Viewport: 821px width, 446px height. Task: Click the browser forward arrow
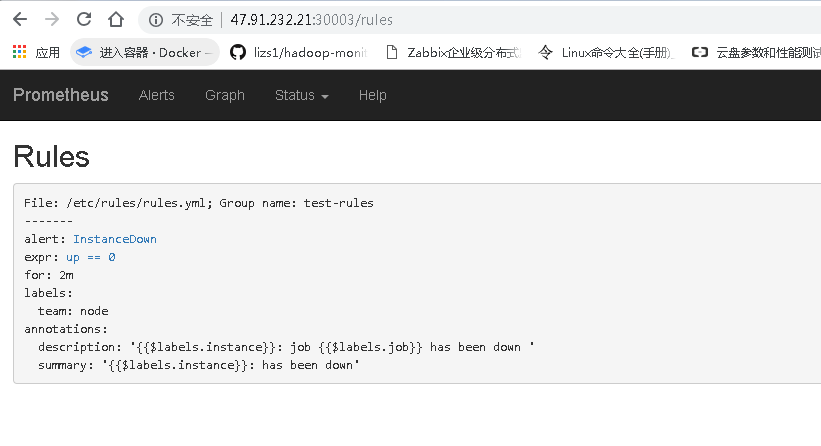pos(52,19)
